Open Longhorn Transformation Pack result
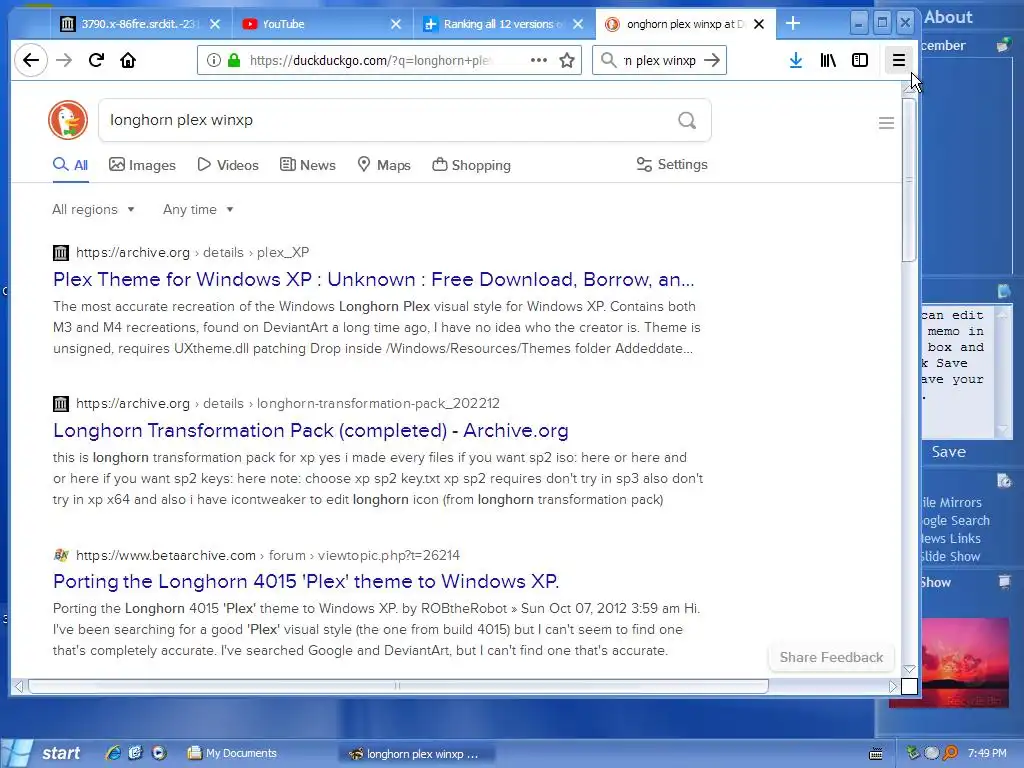The width and height of the screenshot is (1024, 768). click(x=311, y=430)
